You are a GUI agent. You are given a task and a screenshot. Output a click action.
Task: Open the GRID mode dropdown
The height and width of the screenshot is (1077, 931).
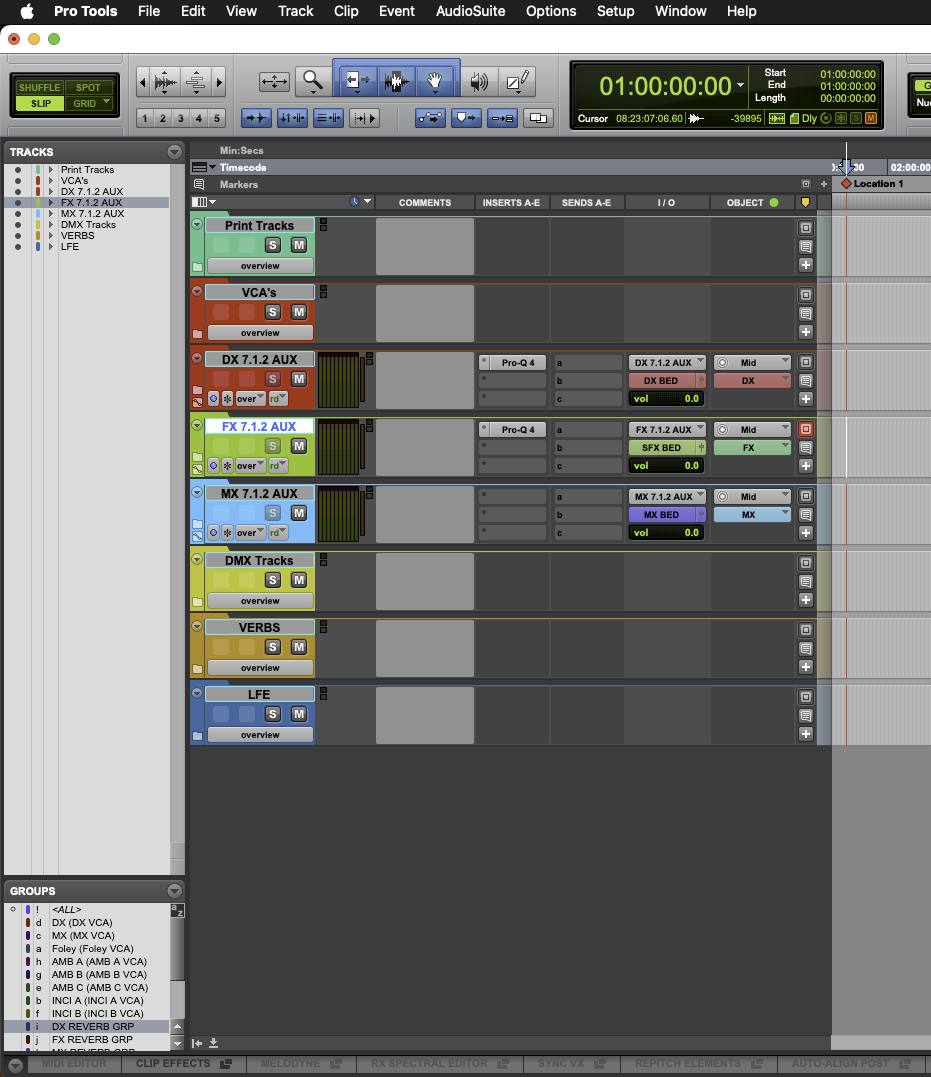click(106, 102)
